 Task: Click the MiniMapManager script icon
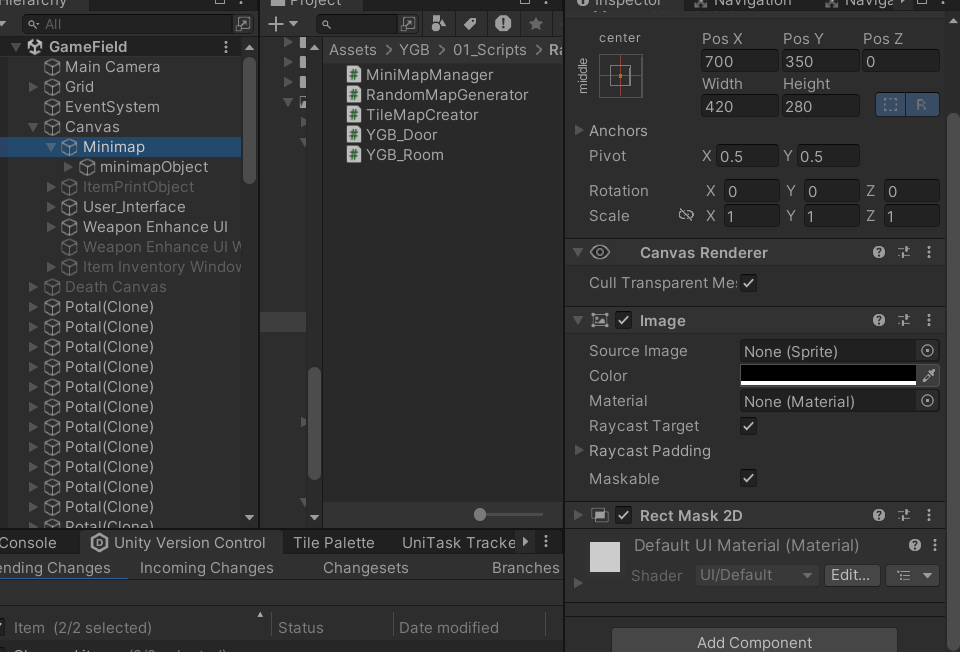tap(353, 75)
